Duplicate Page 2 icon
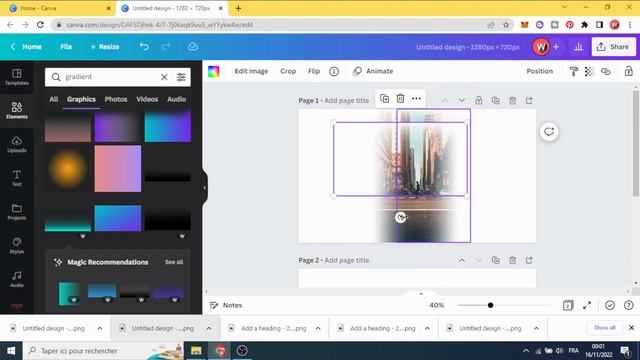 click(x=496, y=260)
